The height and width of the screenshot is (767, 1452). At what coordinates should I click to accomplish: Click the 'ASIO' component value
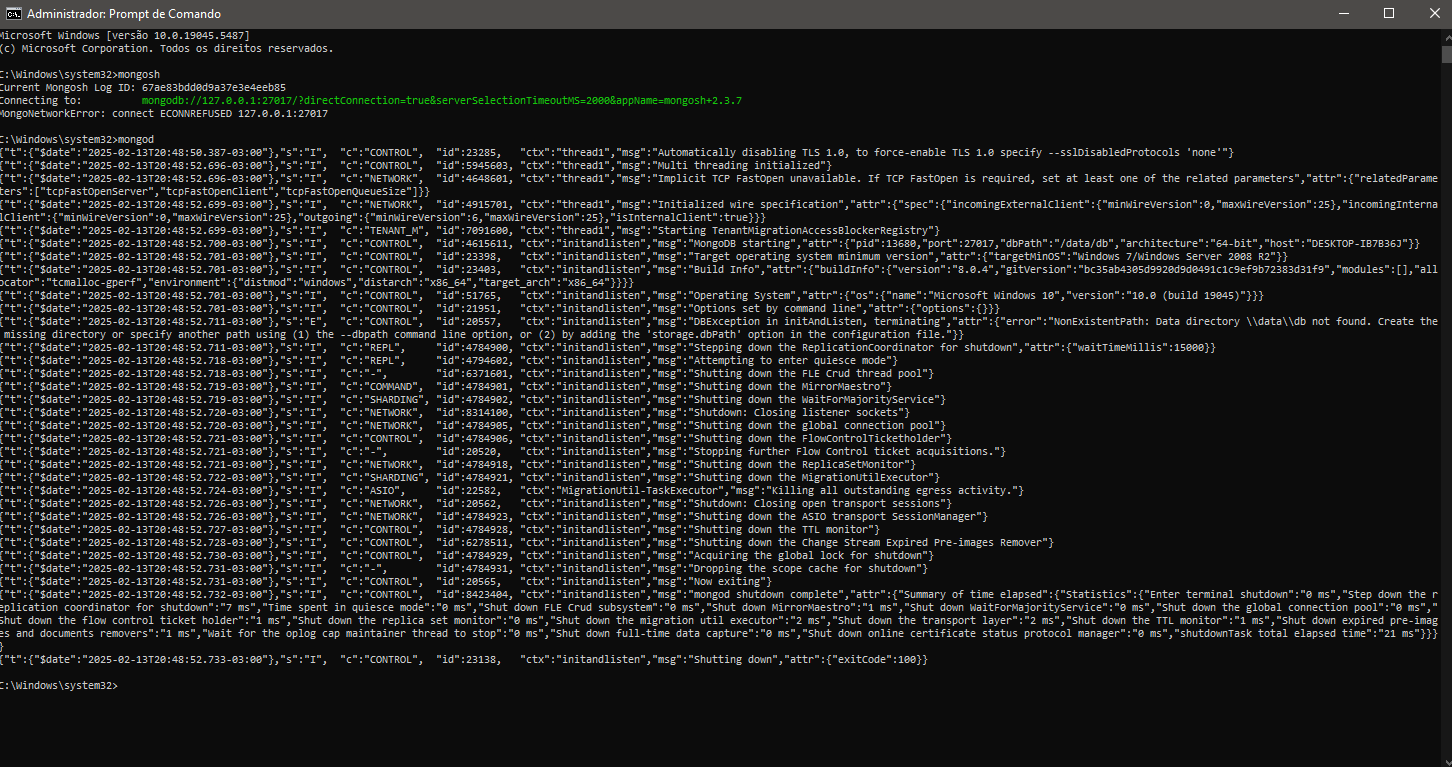pyautogui.click(x=382, y=491)
